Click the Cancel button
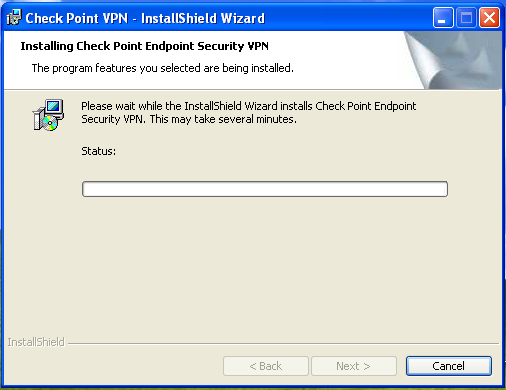Image resolution: width=506 pixels, height=390 pixels. 449,366
